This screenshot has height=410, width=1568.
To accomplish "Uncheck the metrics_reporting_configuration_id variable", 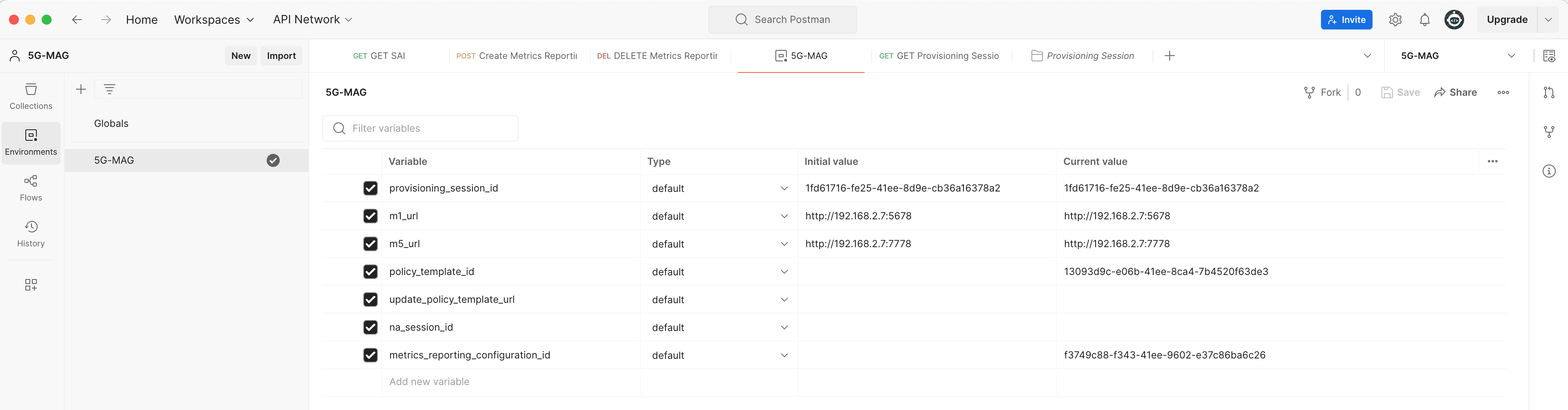I will pos(371,355).
